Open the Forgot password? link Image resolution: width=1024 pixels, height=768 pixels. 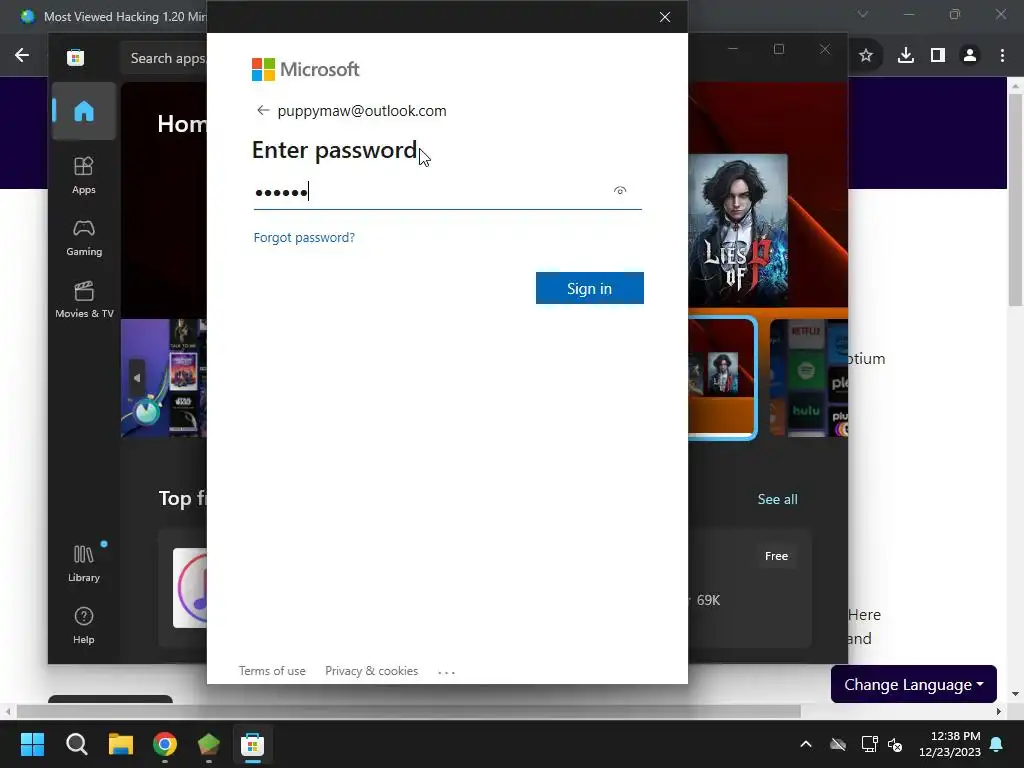[x=304, y=237]
